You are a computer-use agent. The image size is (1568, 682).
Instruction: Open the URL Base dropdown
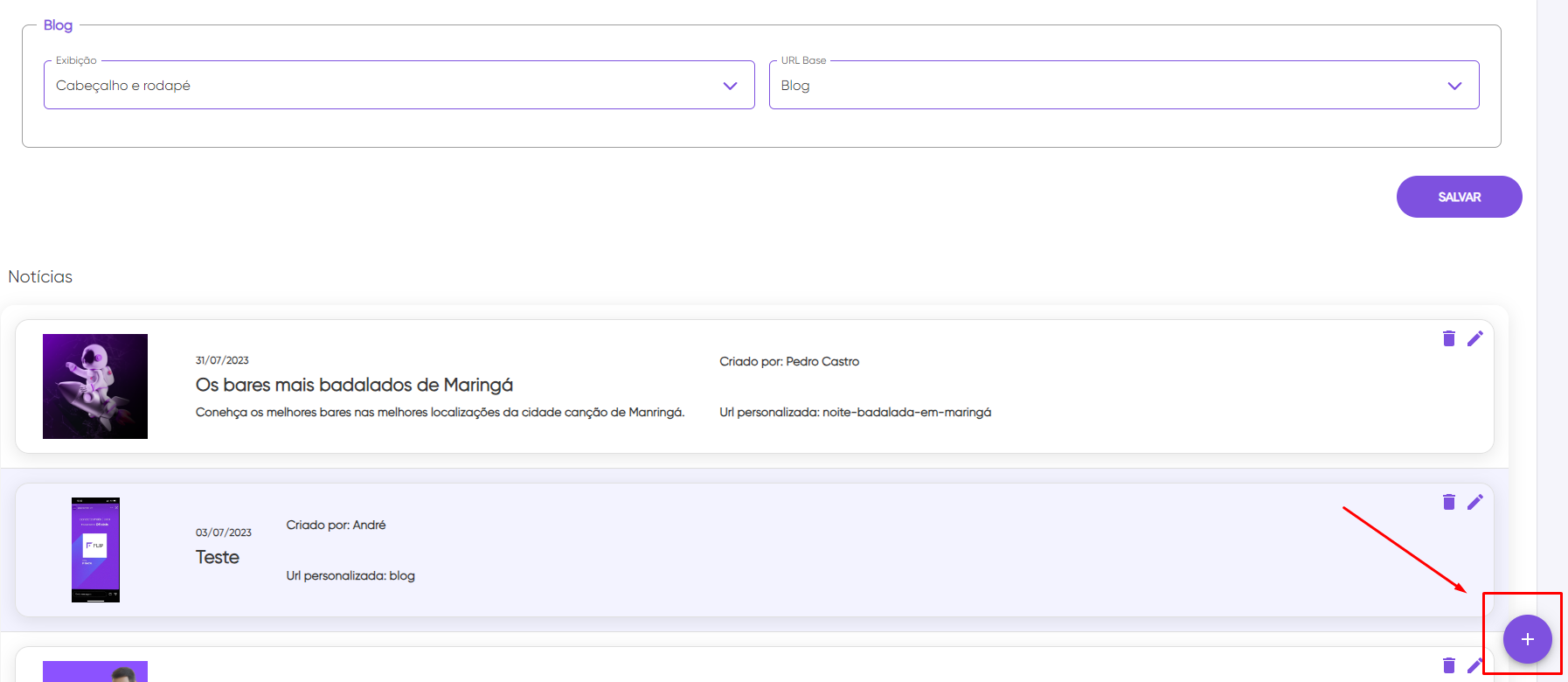pyautogui.click(x=1124, y=85)
